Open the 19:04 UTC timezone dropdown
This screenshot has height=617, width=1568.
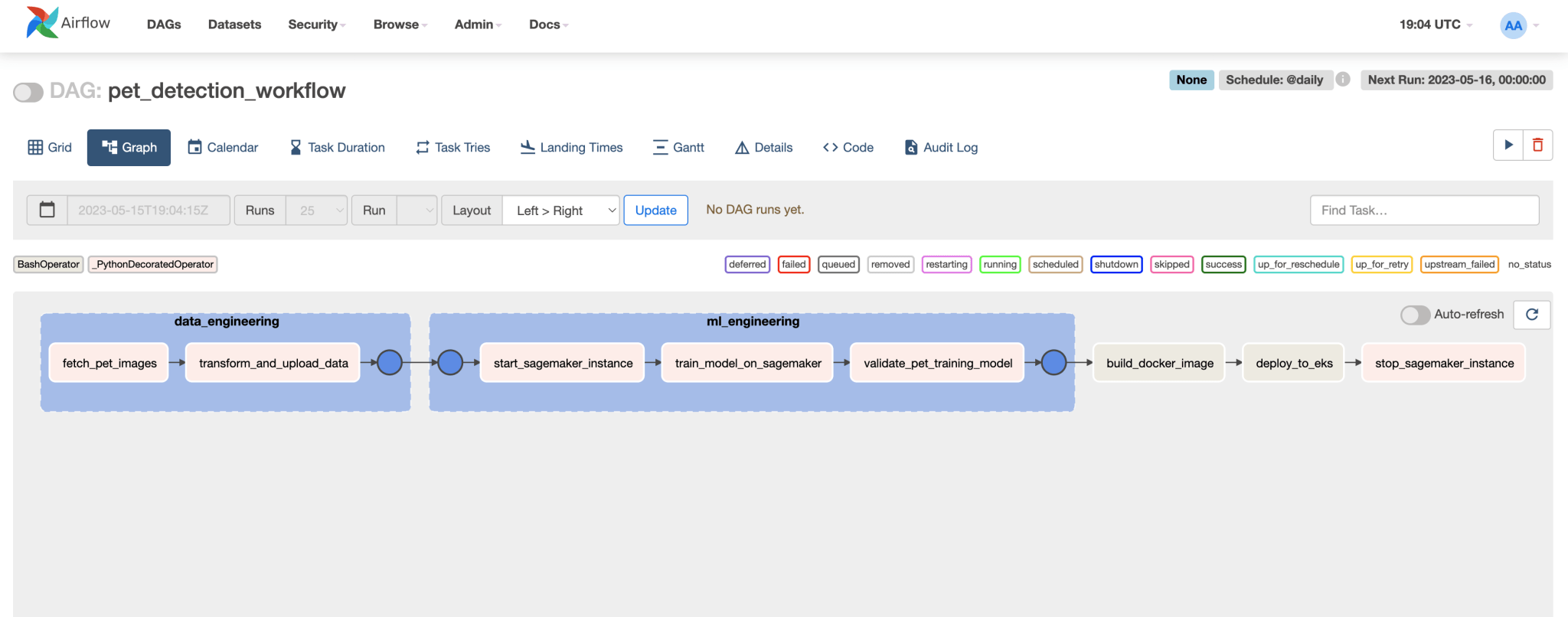pos(1436,24)
